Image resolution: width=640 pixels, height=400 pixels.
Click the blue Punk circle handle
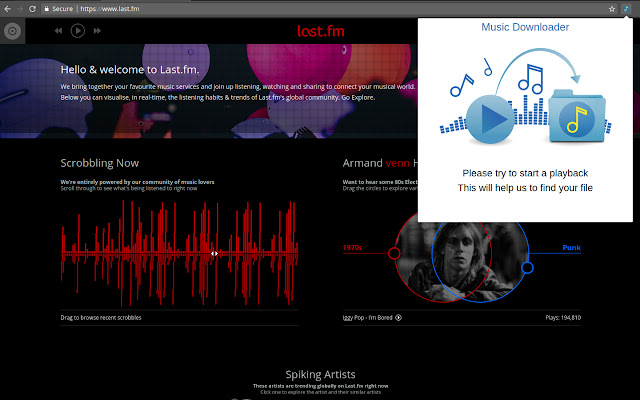(527, 268)
